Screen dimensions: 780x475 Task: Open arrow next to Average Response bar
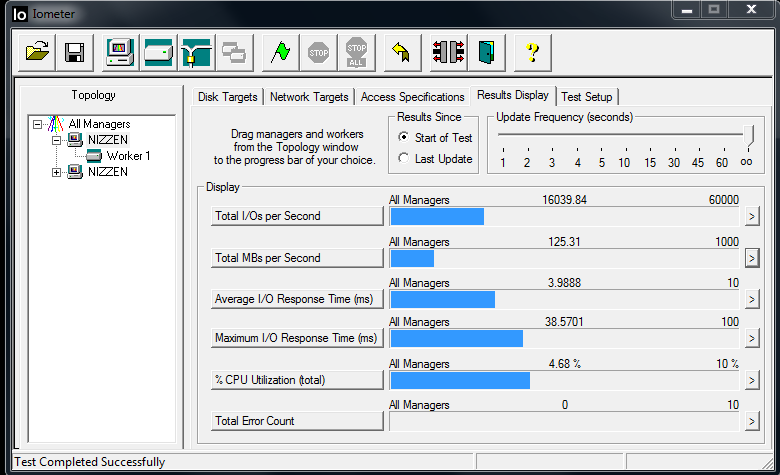[752, 299]
